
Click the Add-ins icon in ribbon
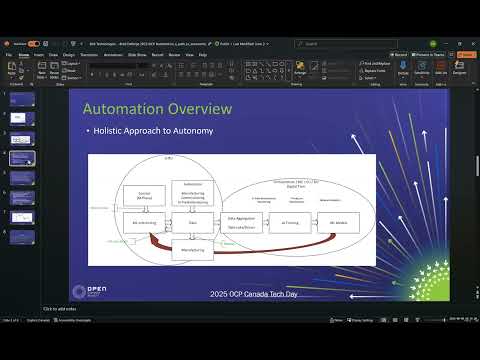[441, 68]
